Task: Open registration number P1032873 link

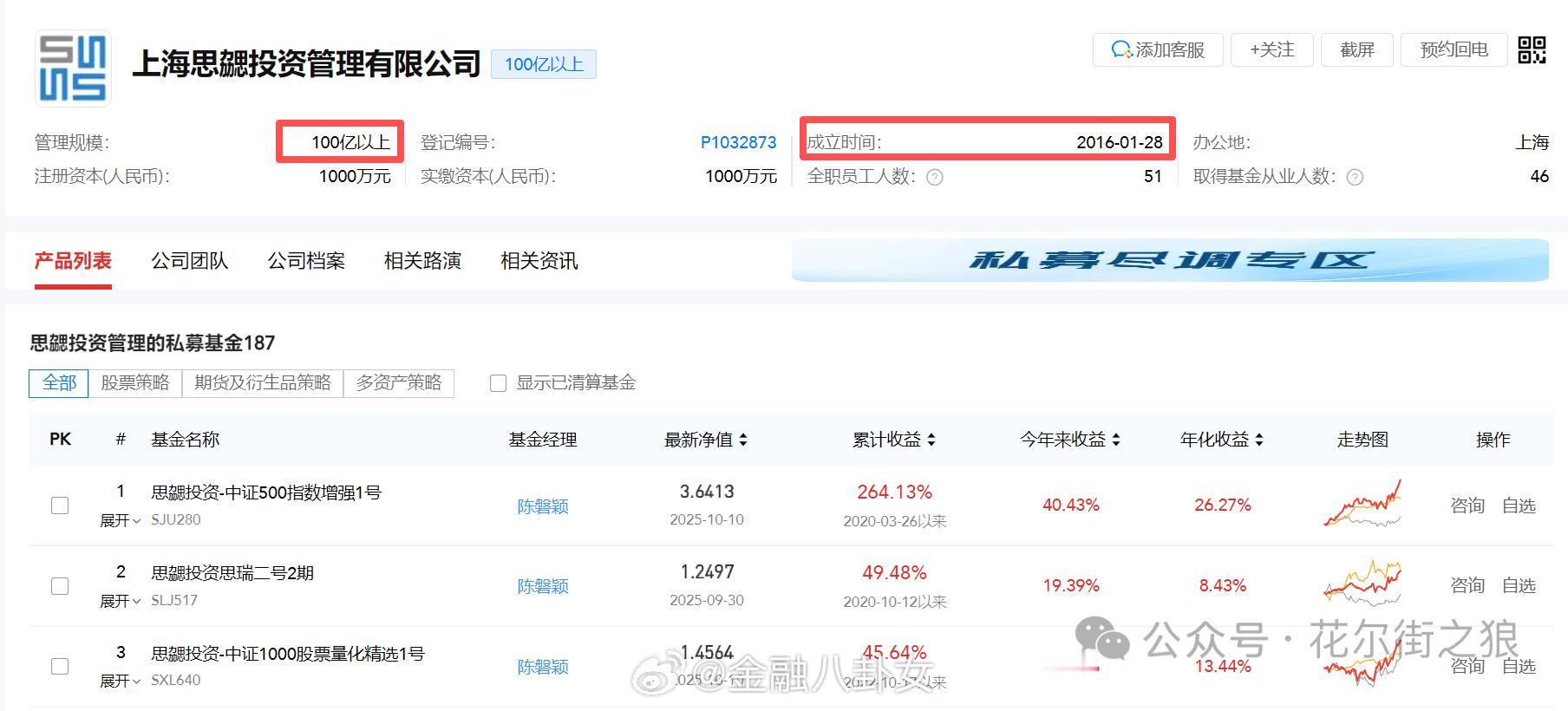Action: tap(739, 143)
